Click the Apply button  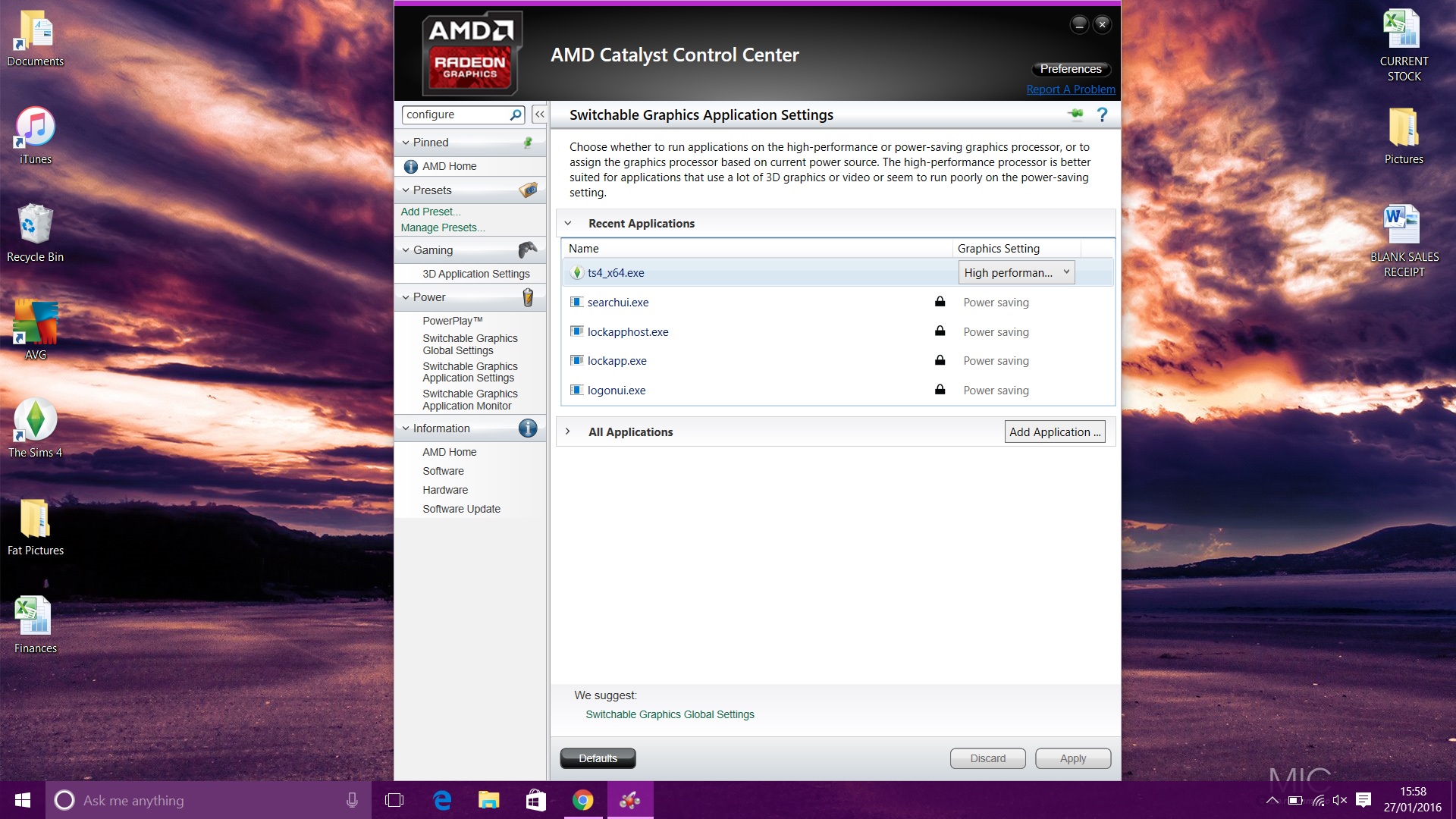pos(1073,758)
